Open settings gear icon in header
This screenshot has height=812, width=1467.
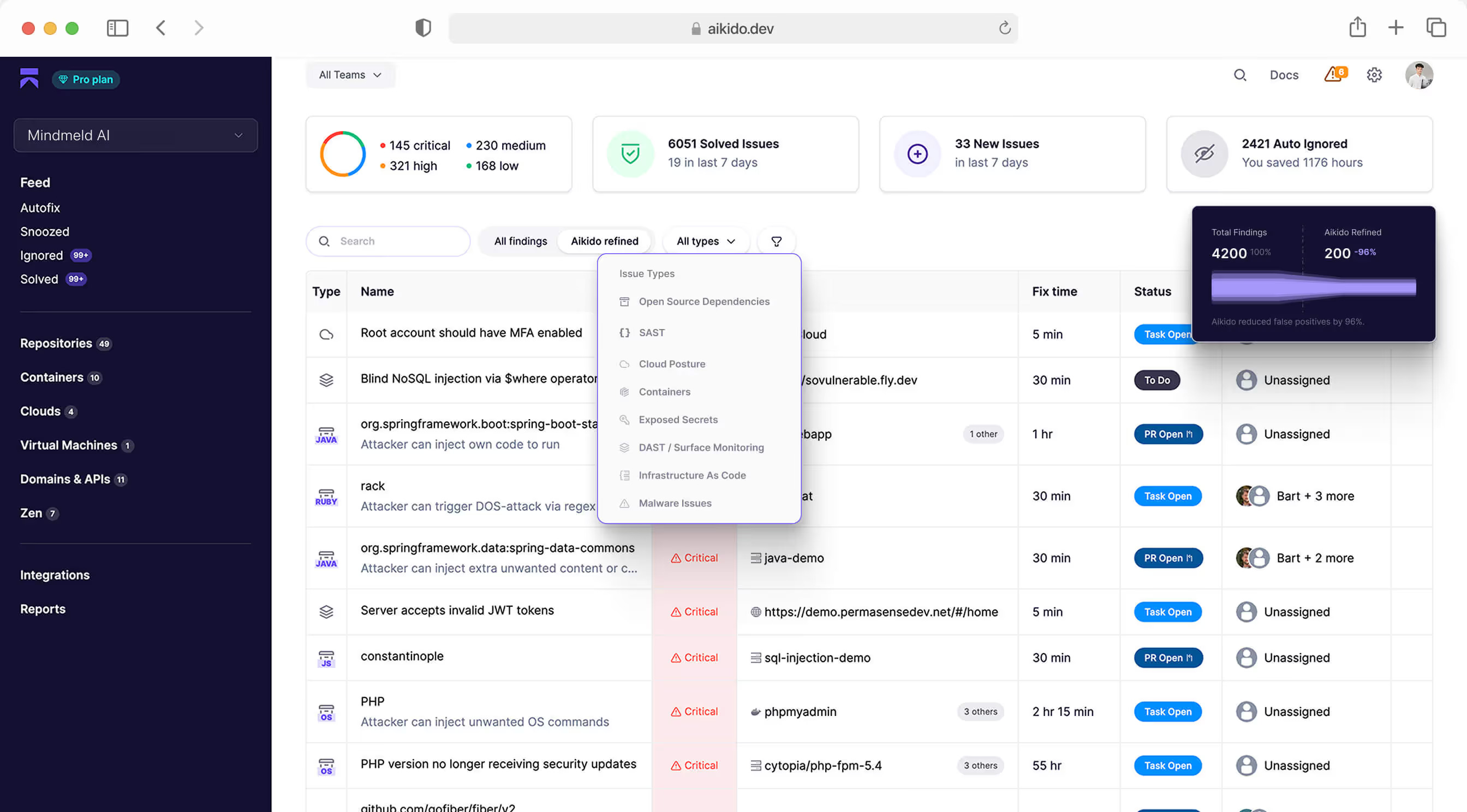click(x=1374, y=75)
